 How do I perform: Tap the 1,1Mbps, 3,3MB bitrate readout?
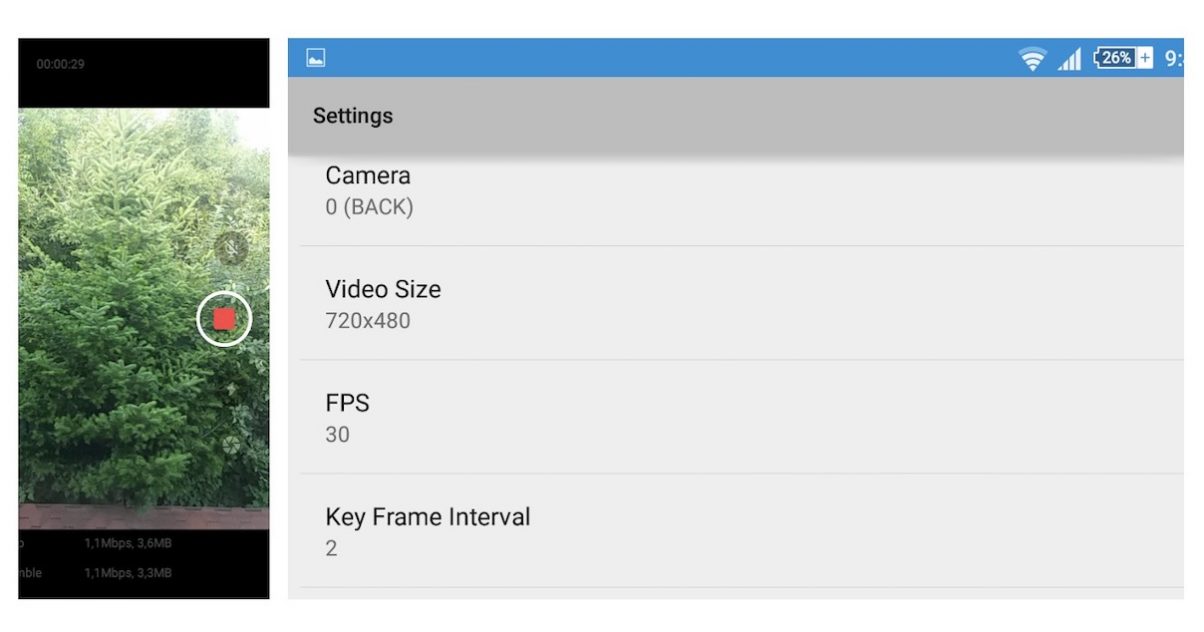[127, 573]
